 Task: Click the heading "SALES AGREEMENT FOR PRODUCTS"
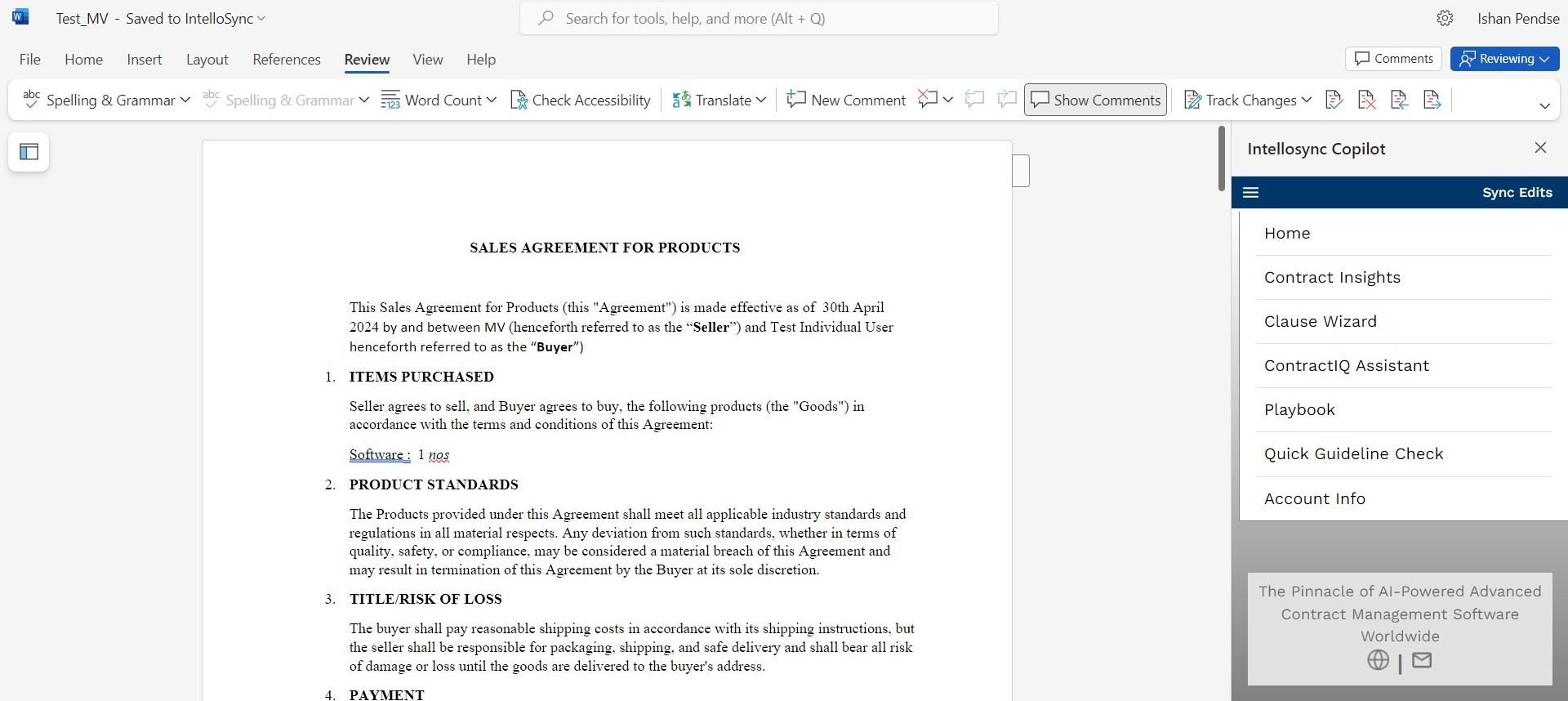(605, 248)
